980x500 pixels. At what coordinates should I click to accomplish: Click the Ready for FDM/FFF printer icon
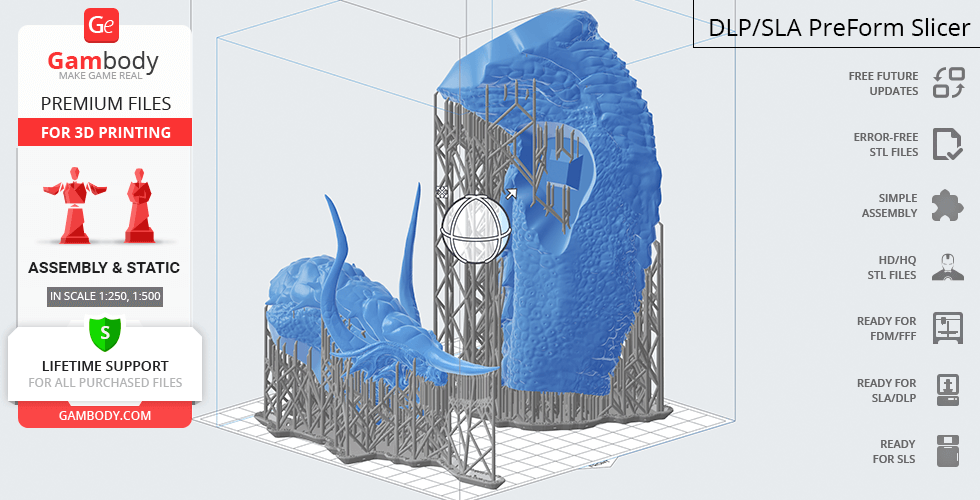click(x=948, y=328)
